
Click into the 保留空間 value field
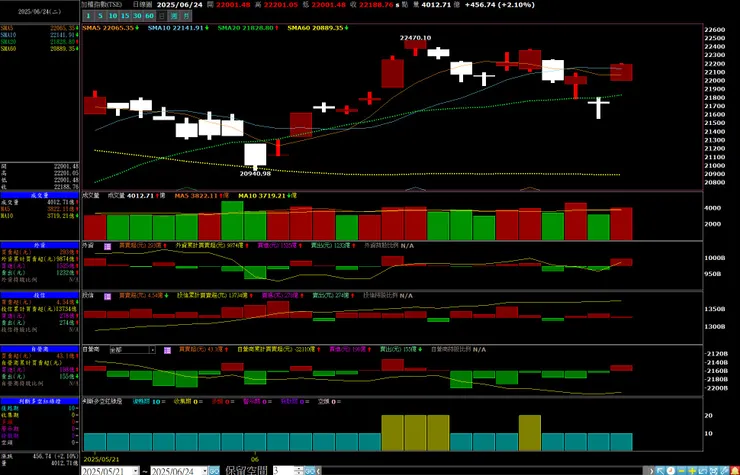tap(283, 471)
